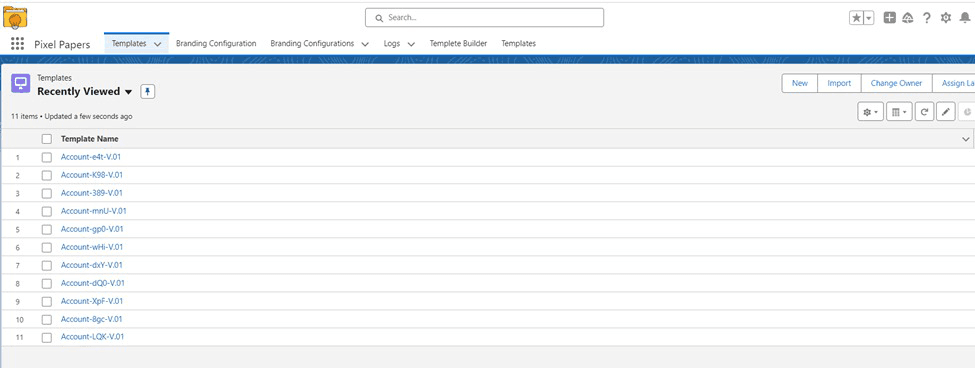Open the Account-e4t-V.01 template link
The width and height of the screenshot is (975, 368).
91,157
